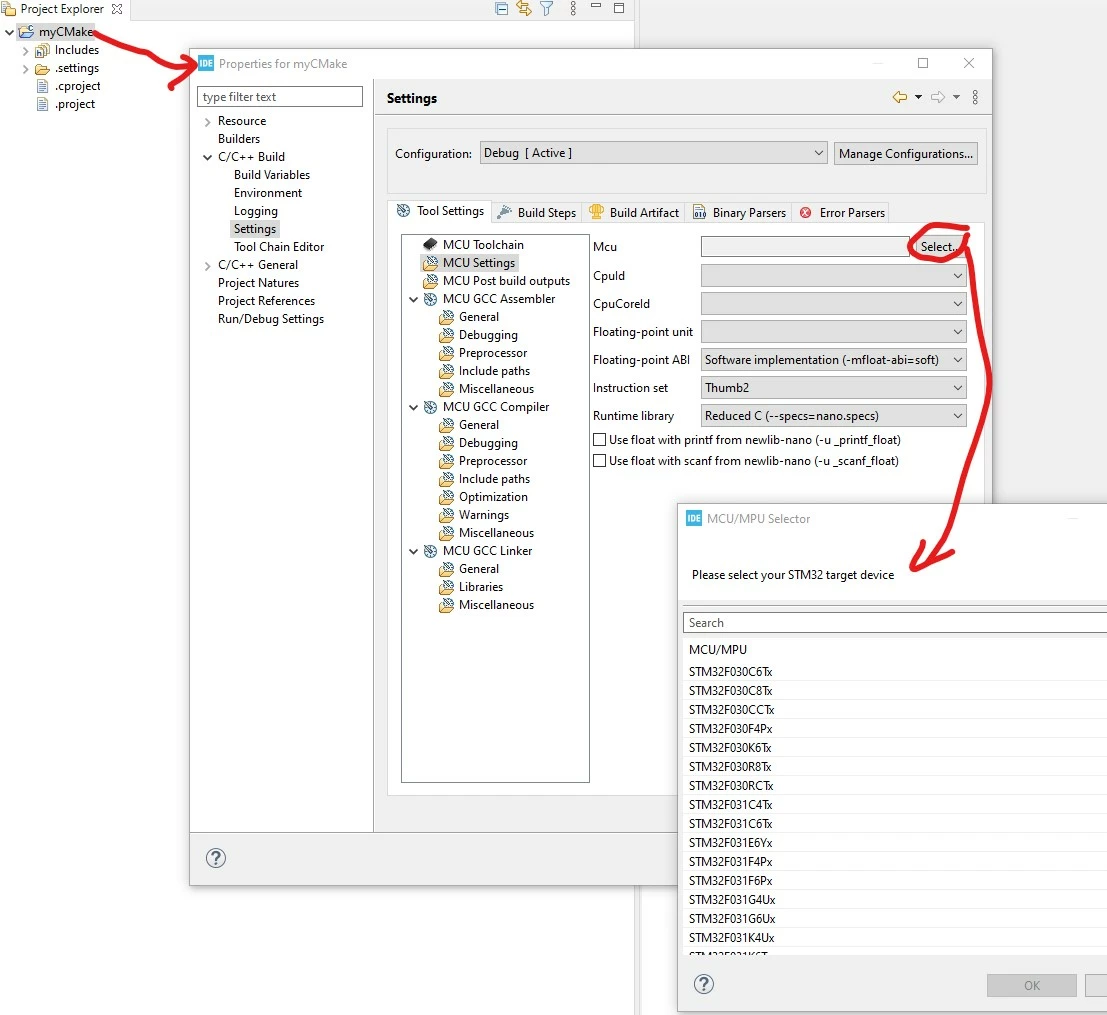Minimize the Project Explorer view
Screen dimensions: 1107x1015
coord(596,6)
